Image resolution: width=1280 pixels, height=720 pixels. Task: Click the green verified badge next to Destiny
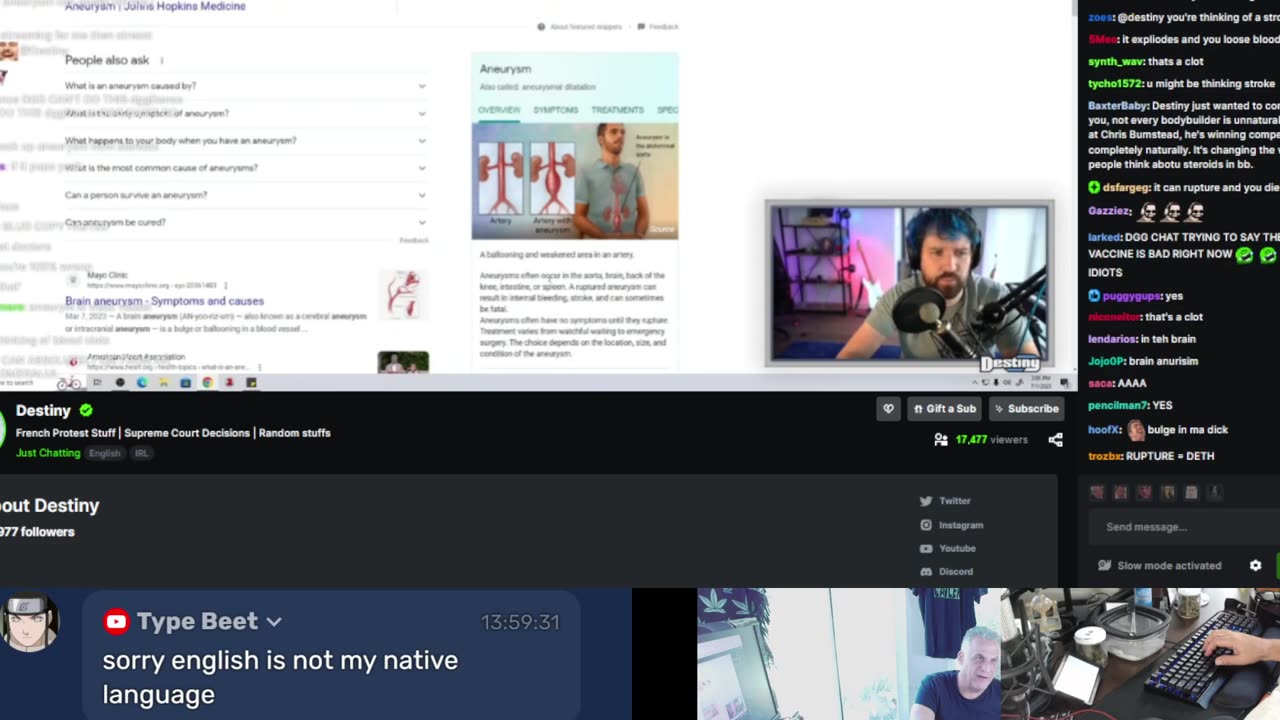point(86,410)
